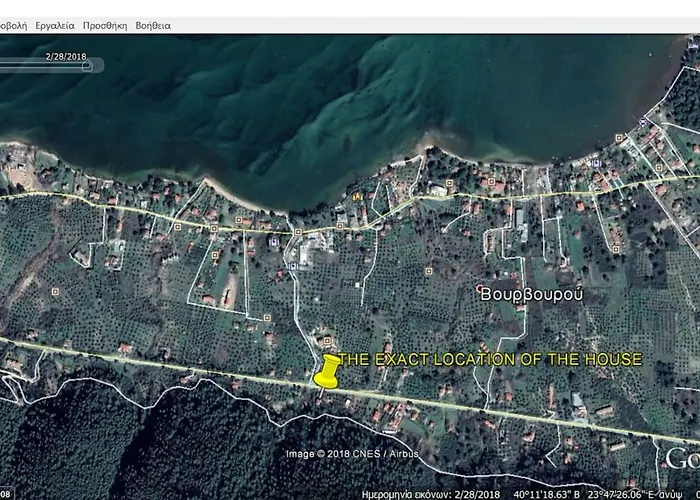Click the blue place icon on the right coast
The image size is (700, 500).
coord(596,162)
